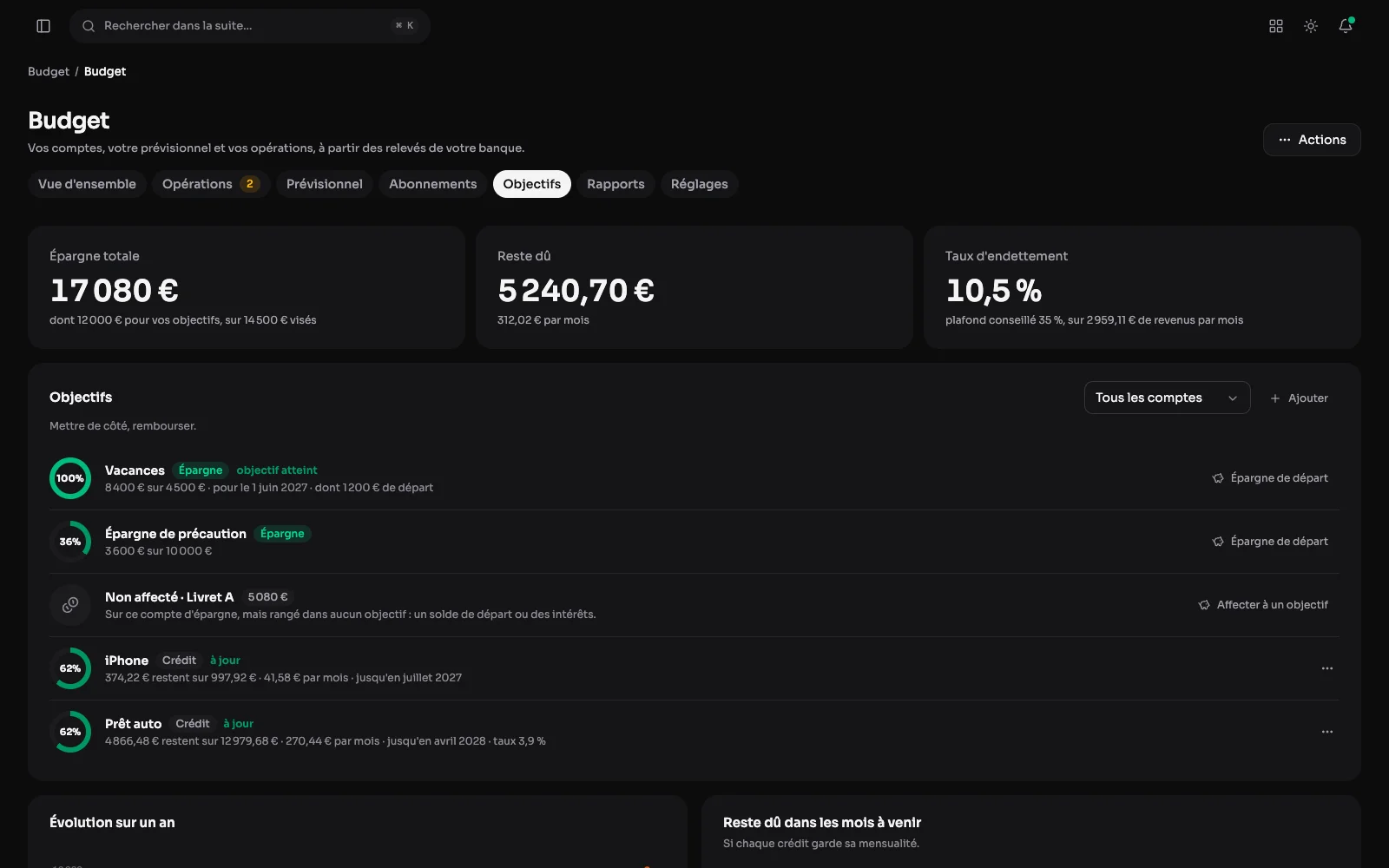1389x868 pixels.
Task: Focus the Rechercher dans la suite field
Action: click(250, 26)
